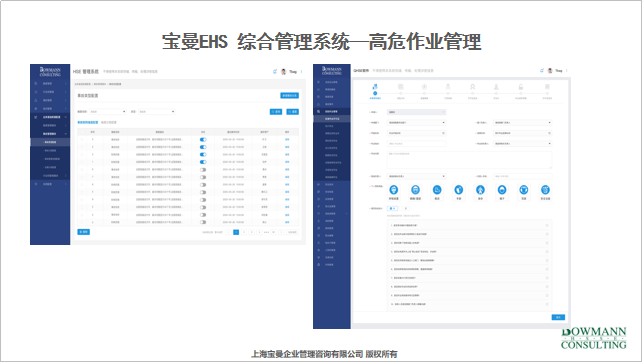Click the blue submit button at form bottom

tap(558, 317)
